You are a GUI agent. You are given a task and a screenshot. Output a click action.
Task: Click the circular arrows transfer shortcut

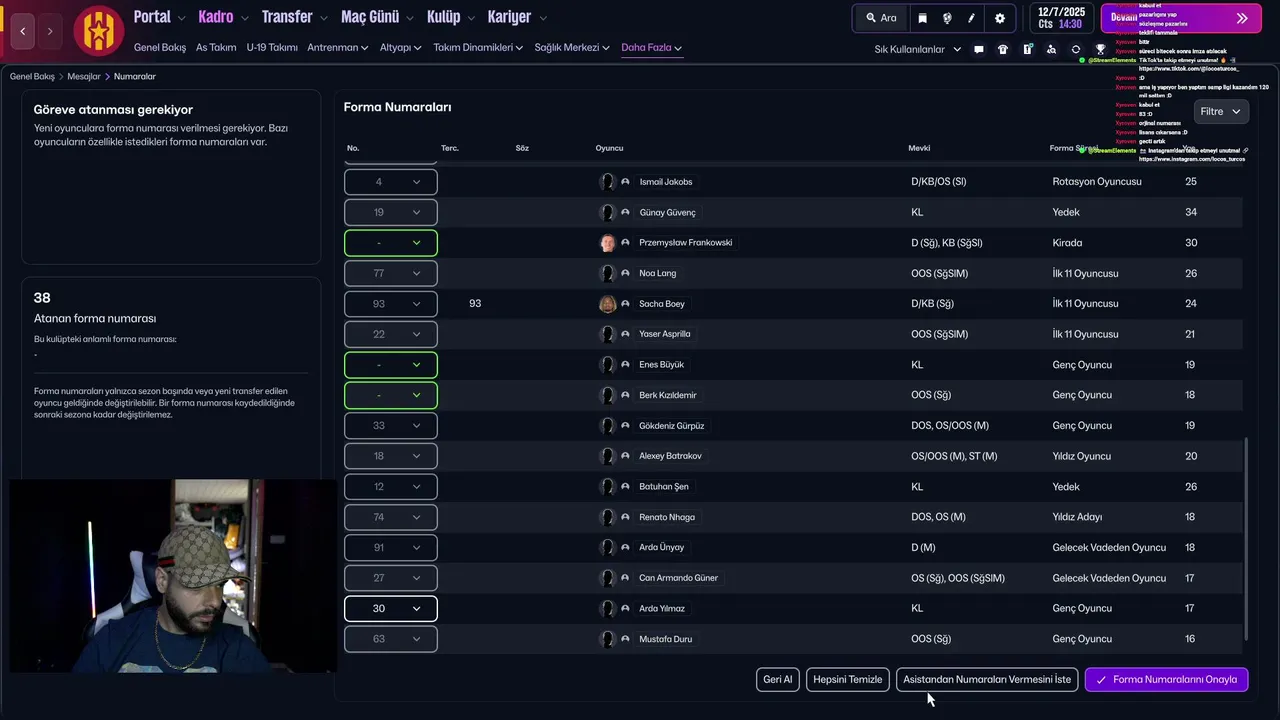[x=1076, y=49]
